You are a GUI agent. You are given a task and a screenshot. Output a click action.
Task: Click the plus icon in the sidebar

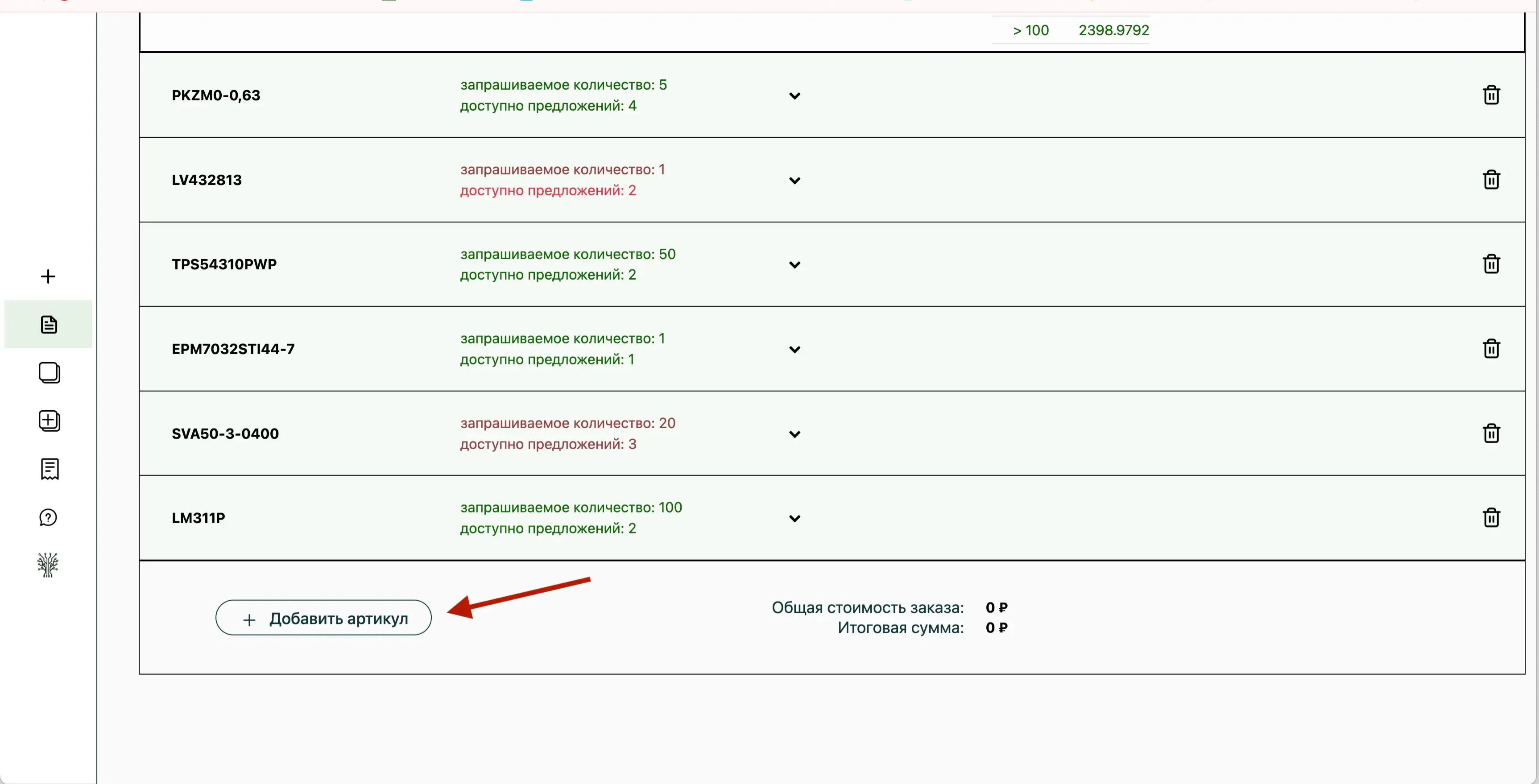click(48, 276)
